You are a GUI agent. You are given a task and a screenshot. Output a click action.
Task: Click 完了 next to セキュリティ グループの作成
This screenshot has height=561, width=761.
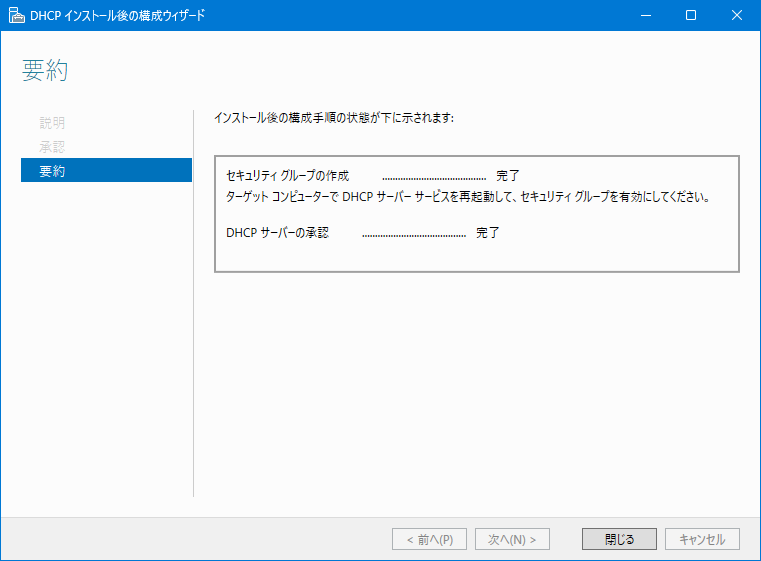coord(508,176)
